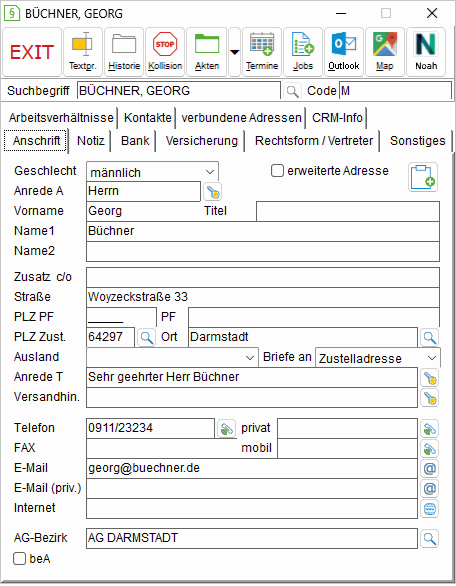The height and width of the screenshot is (586, 456).
Task: Click the globe icon beside Internet
Action: (429, 508)
